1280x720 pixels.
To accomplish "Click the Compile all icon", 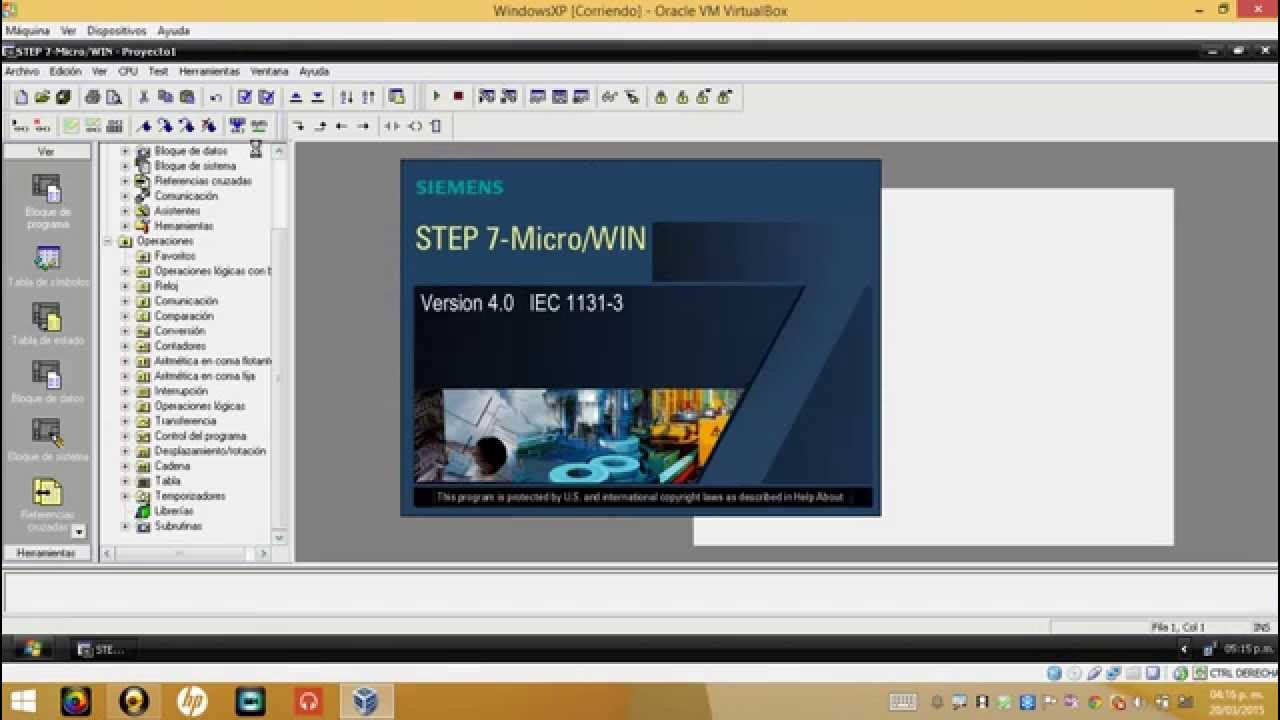I will pyautogui.click(x=266, y=97).
